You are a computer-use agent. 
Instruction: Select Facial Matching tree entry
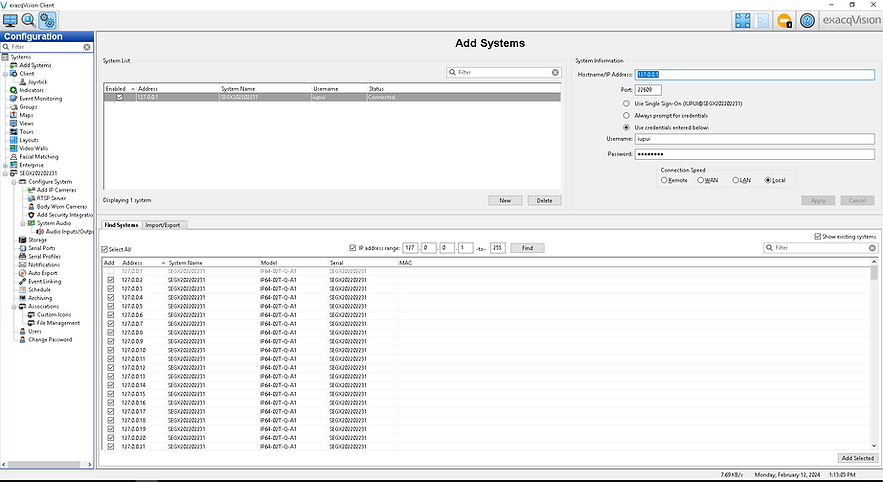coord(39,157)
